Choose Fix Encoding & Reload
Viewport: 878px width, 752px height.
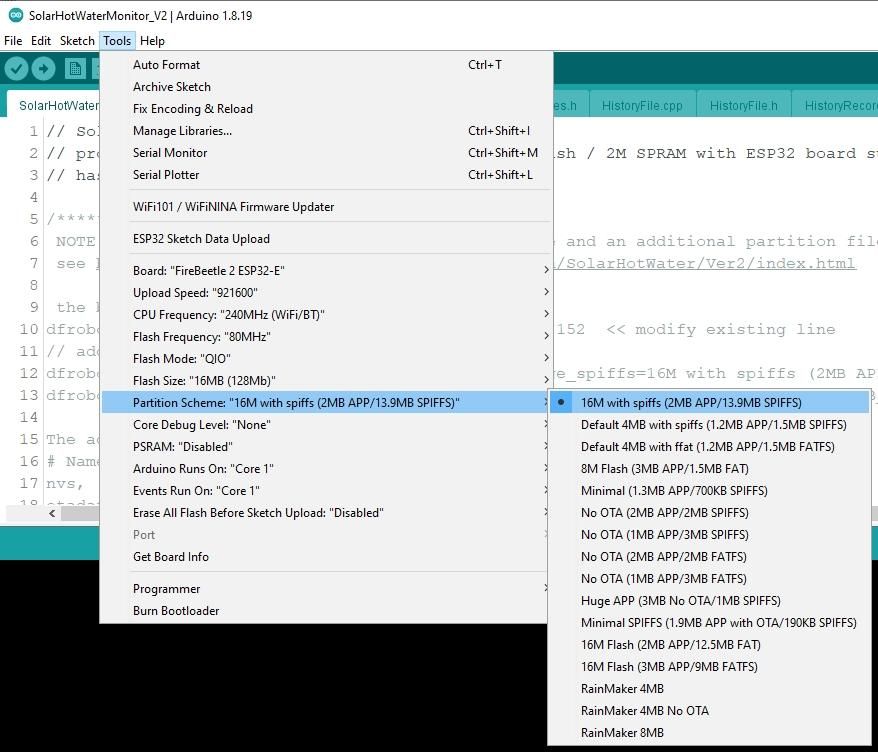[325, 109]
